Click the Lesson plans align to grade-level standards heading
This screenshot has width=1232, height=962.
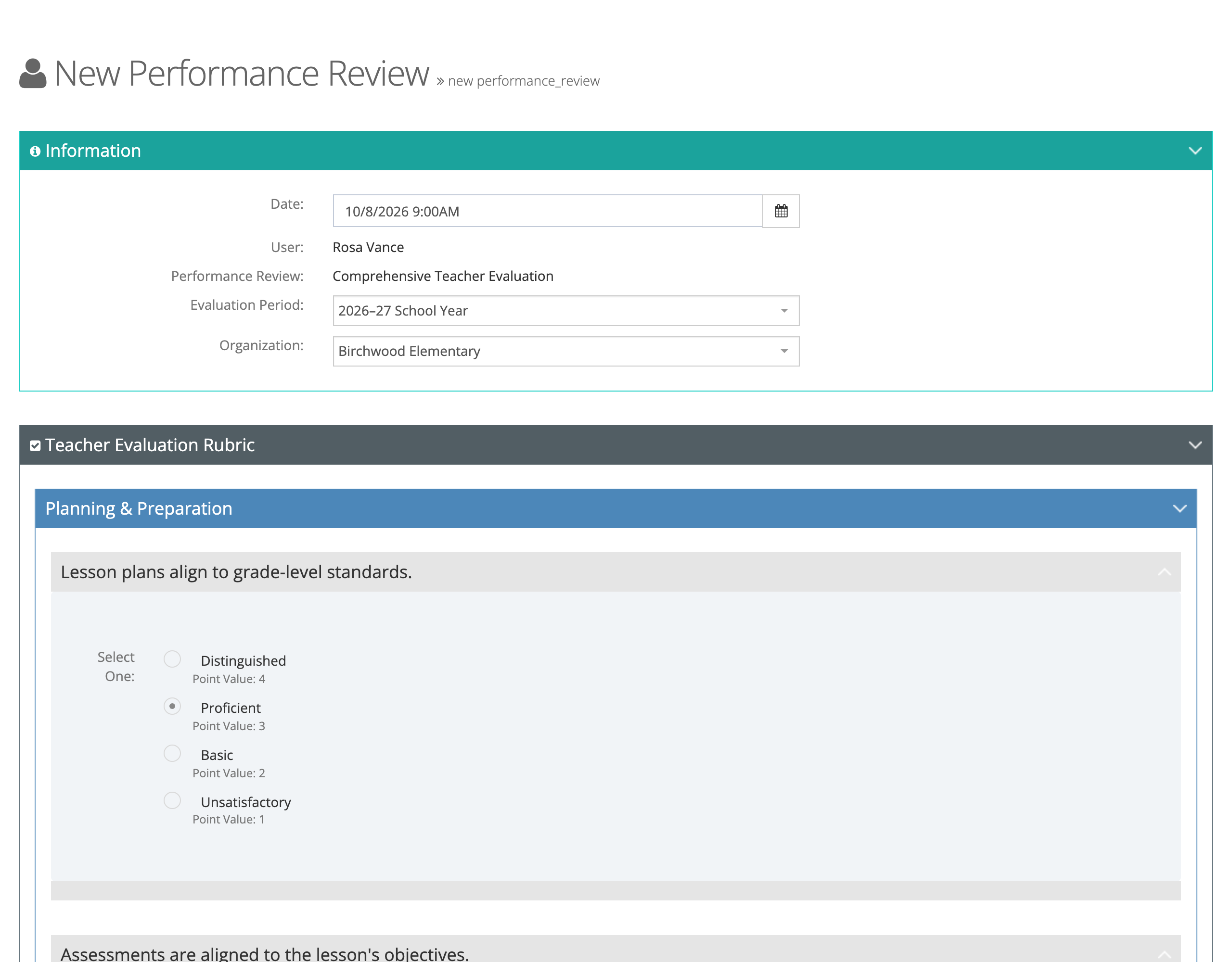[x=236, y=572]
